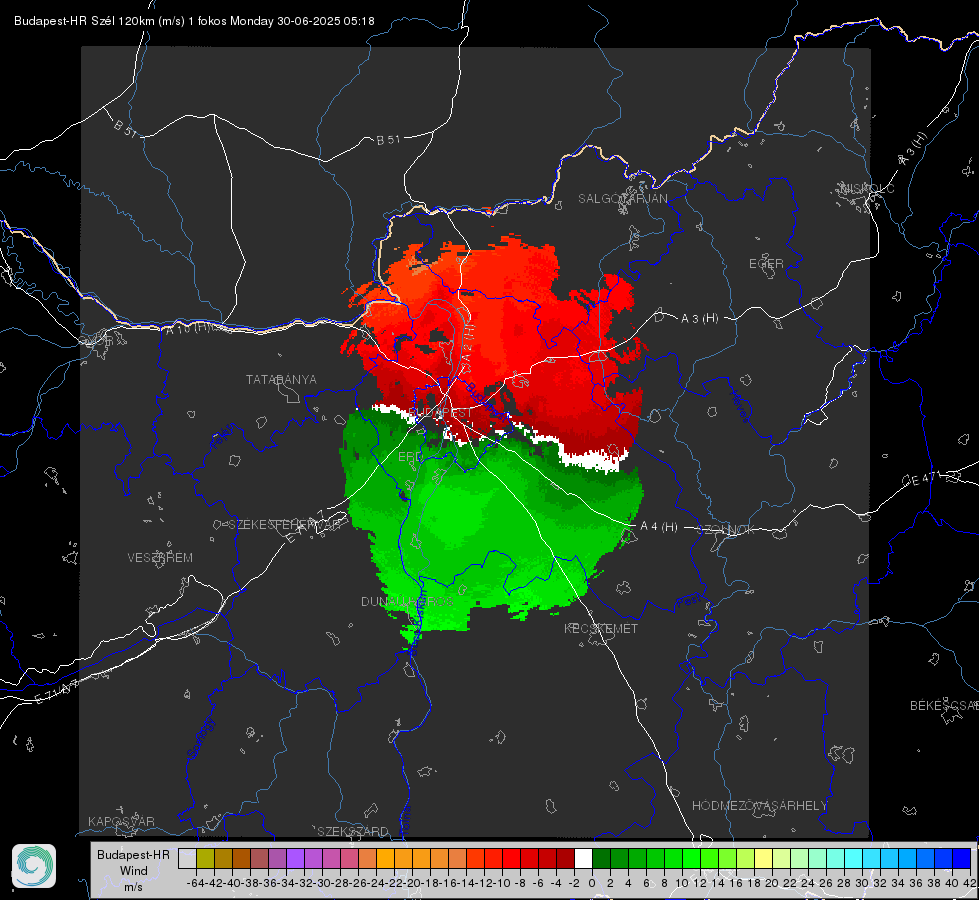Select the SZÉKESFEHÉRVÁR city label
Image resolution: width=979 pixels, height=900 pixels.
coord(285,525)
